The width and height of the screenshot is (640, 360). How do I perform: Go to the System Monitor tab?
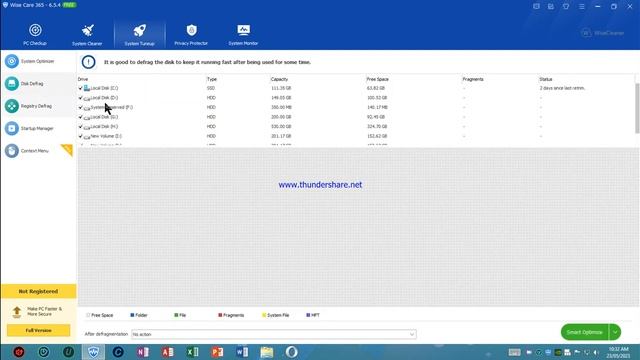pyautogui.click(x=243, y=34)
